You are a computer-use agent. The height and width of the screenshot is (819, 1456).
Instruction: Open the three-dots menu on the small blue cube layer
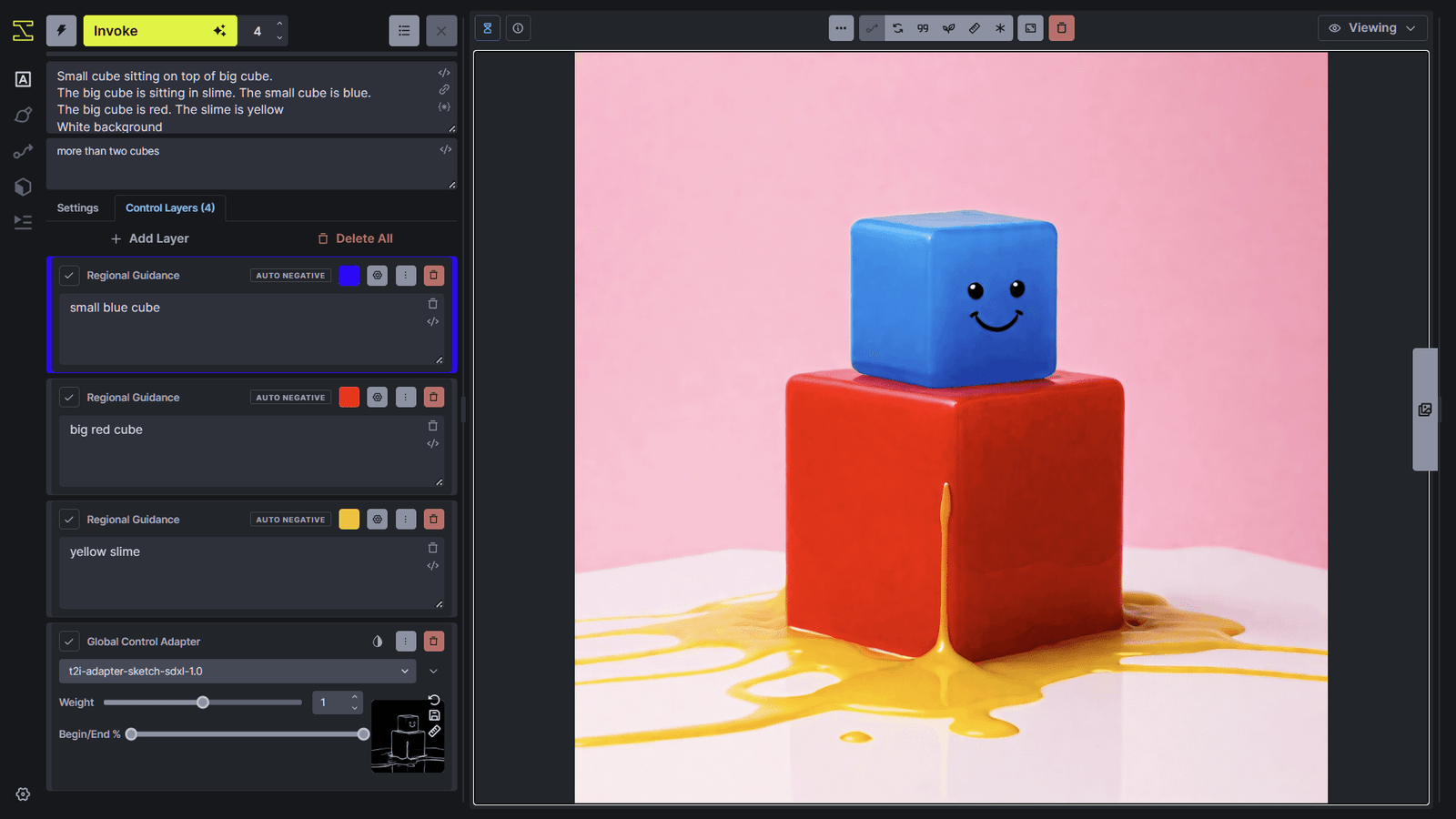[406, 275]
